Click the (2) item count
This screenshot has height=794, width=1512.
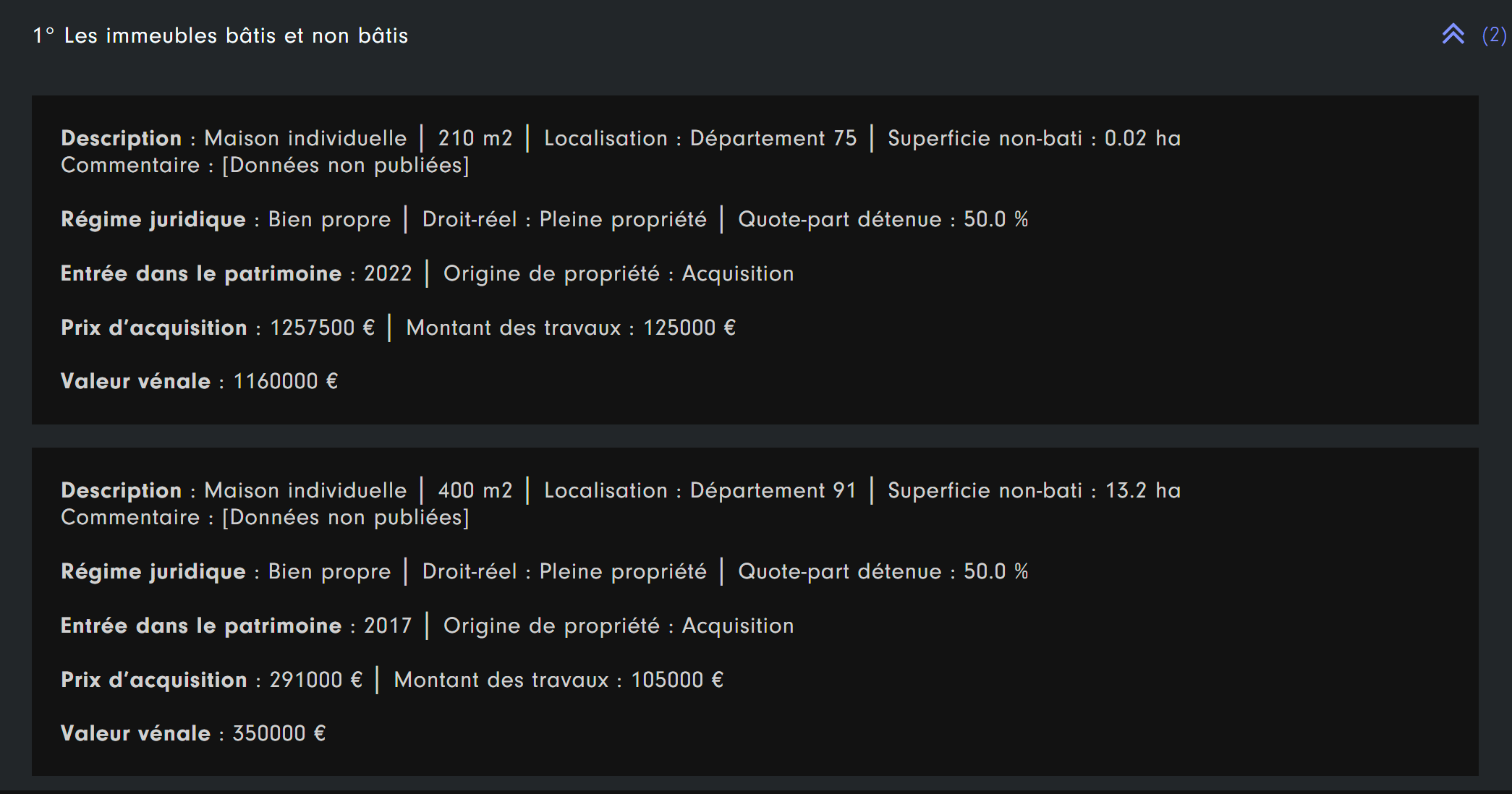tap(1494, 35)
